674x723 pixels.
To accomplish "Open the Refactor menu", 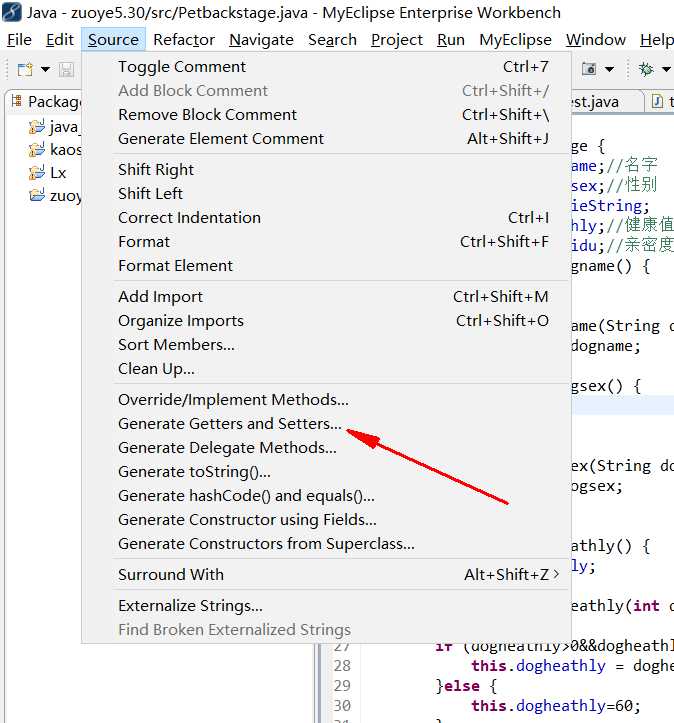I will tap(184, 40).
